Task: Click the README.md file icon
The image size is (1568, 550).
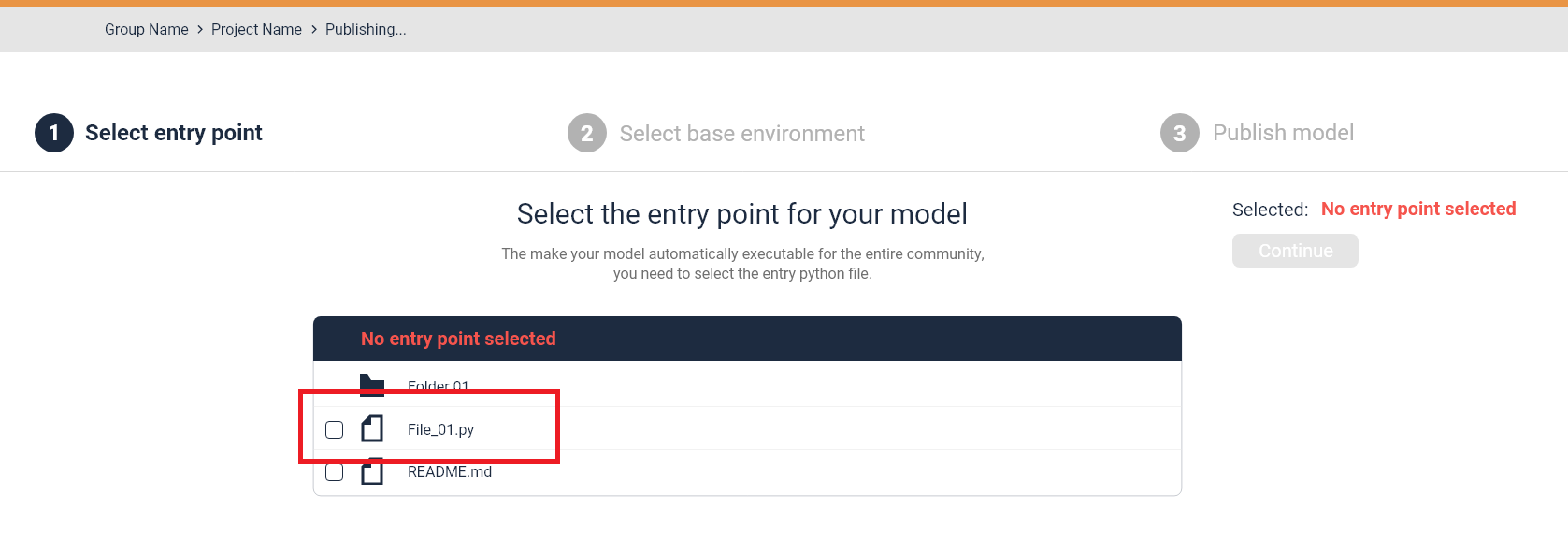Action: pyautogui.click(x=372, y=471)
